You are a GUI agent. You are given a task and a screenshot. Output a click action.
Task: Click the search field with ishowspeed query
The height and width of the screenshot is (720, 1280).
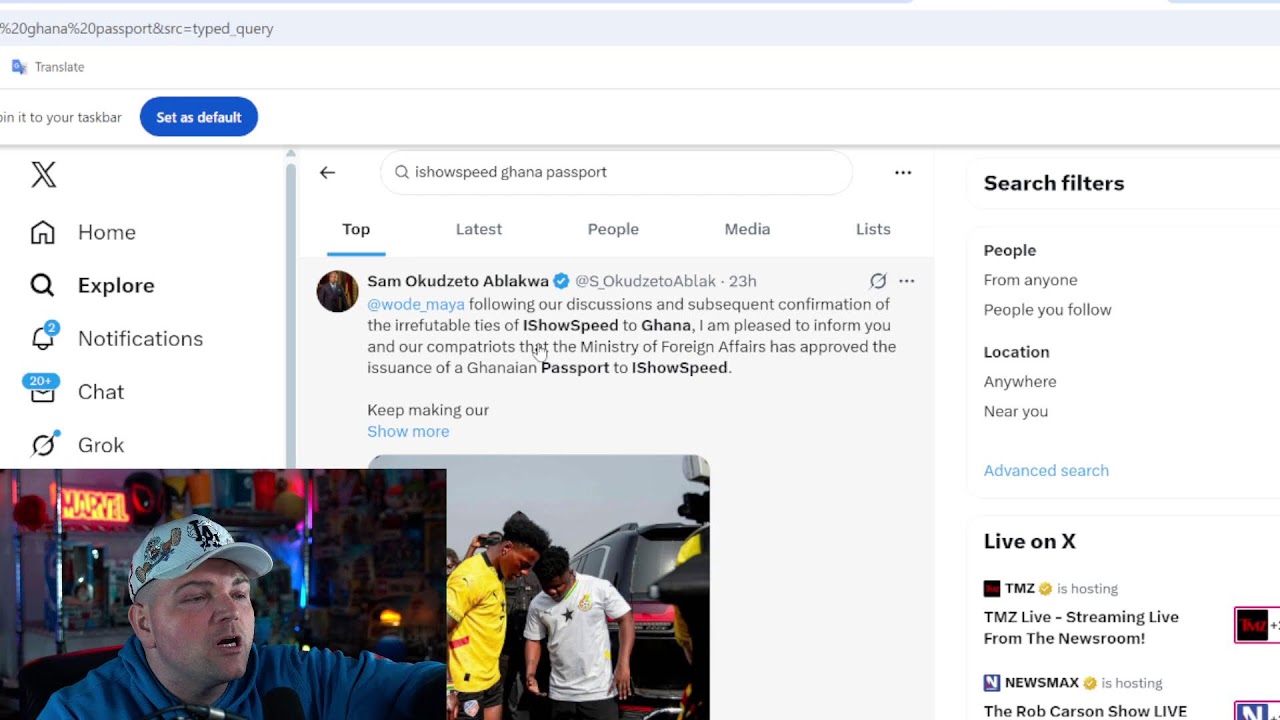coord(616,172)
